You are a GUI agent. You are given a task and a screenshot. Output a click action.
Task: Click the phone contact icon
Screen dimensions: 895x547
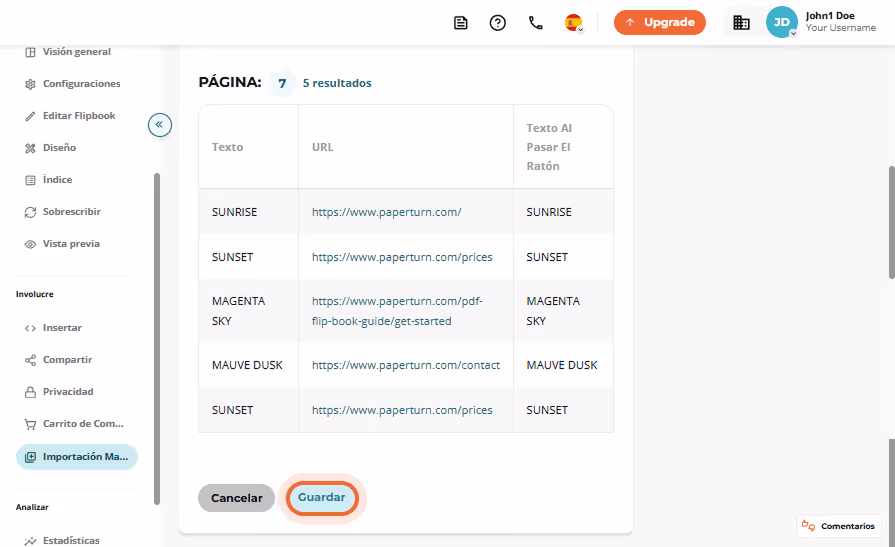535,23
